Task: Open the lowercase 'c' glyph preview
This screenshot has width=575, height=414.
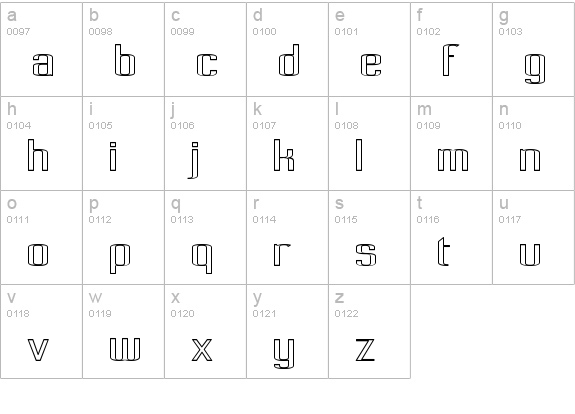Action: 205,50
